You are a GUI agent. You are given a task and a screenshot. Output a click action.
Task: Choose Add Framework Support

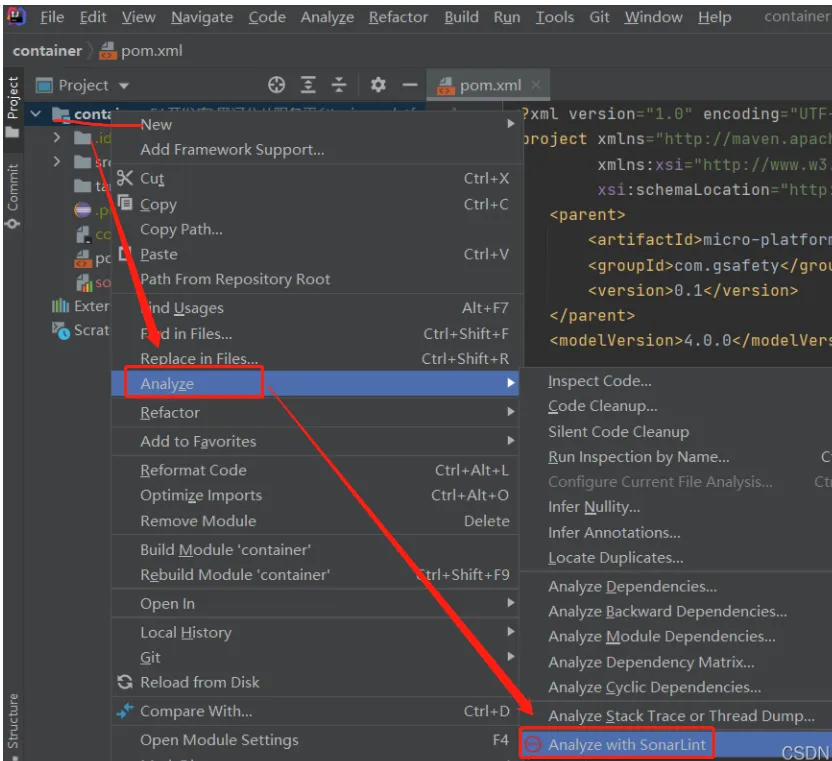pyautogui.click(x=232, y=150)
